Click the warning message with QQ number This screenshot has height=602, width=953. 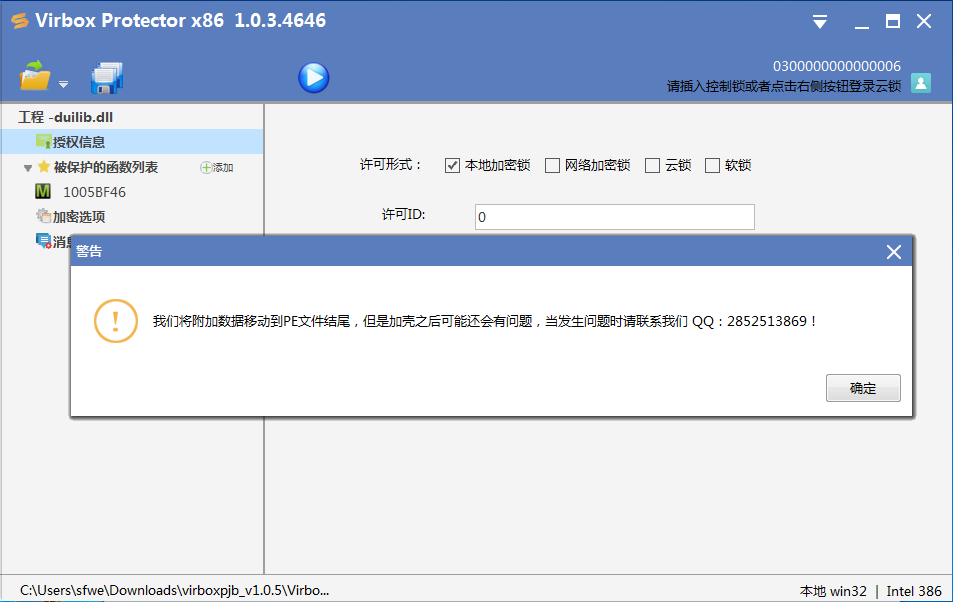click(484, 321)
